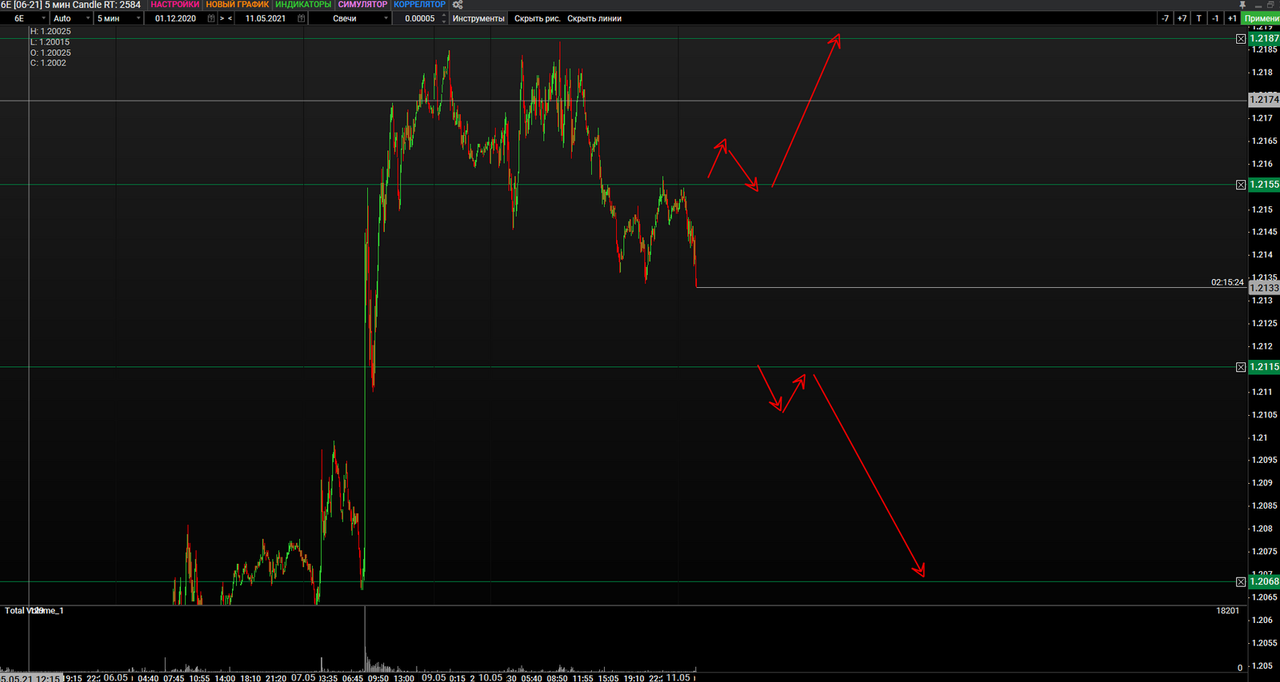The height and width of the screenshot is (682, 1280).
Task: Click the Инструменты button
Action: point(479,18)
